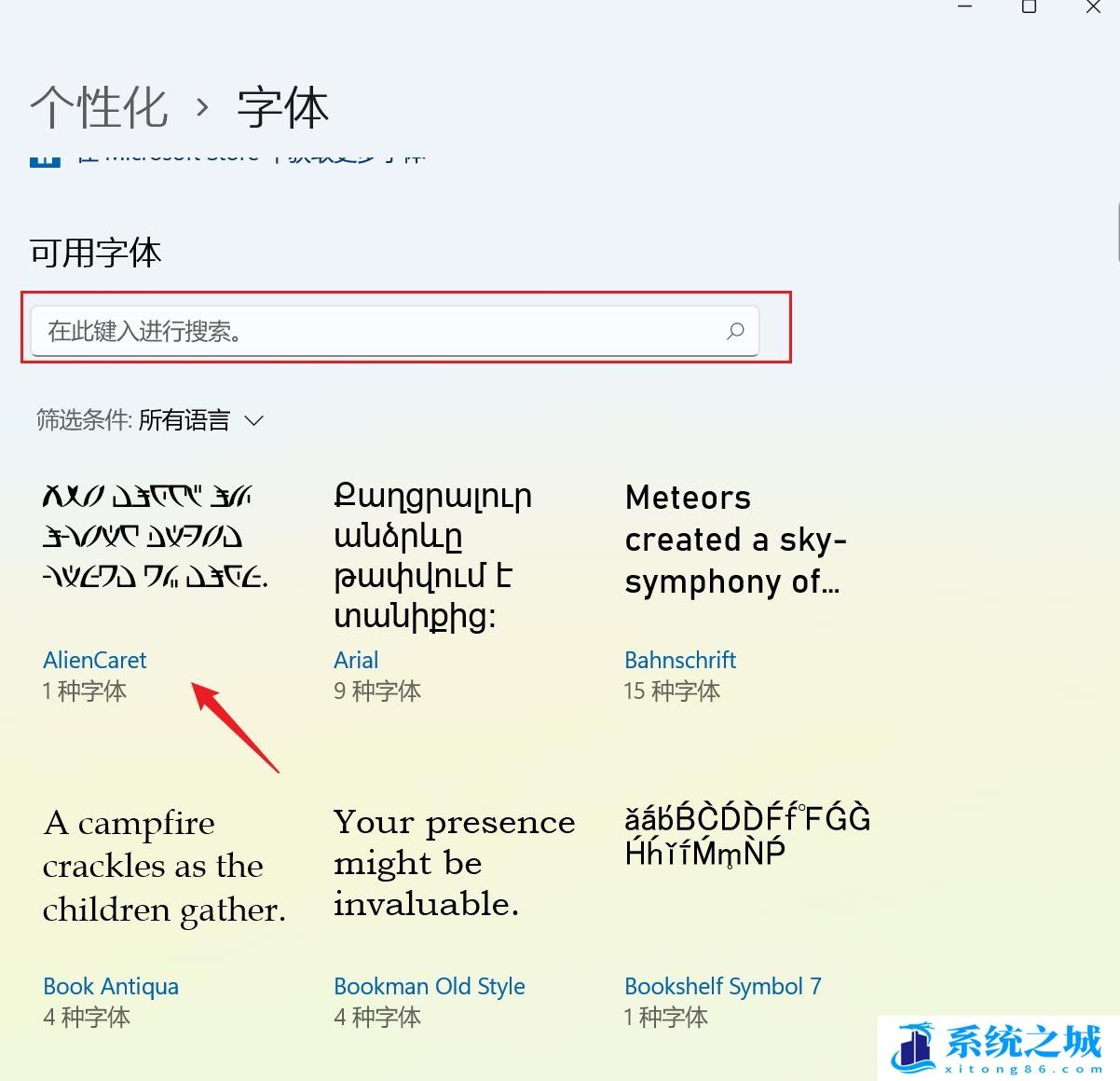Open the Arial font name link
Image resolution: width=1120 pixels, height=1081 pixels.
click(x=356, y=660)
